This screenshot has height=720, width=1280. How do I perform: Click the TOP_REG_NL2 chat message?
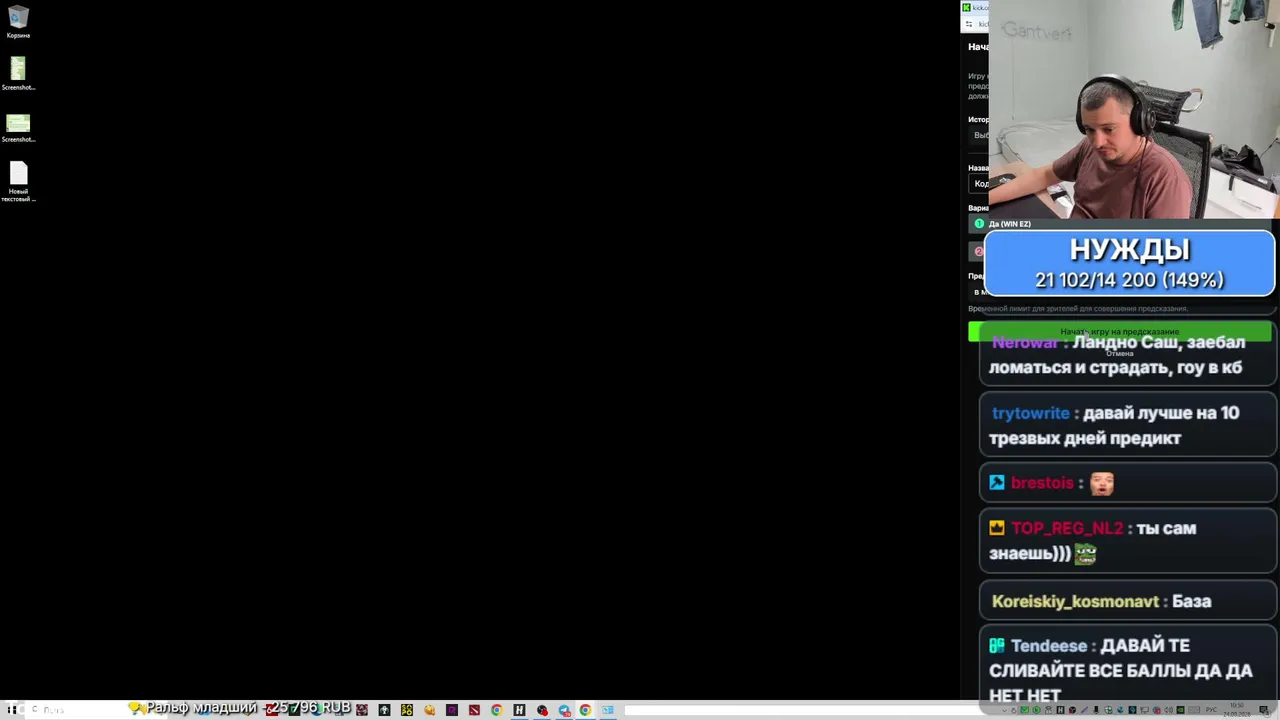click(1127, 541)
